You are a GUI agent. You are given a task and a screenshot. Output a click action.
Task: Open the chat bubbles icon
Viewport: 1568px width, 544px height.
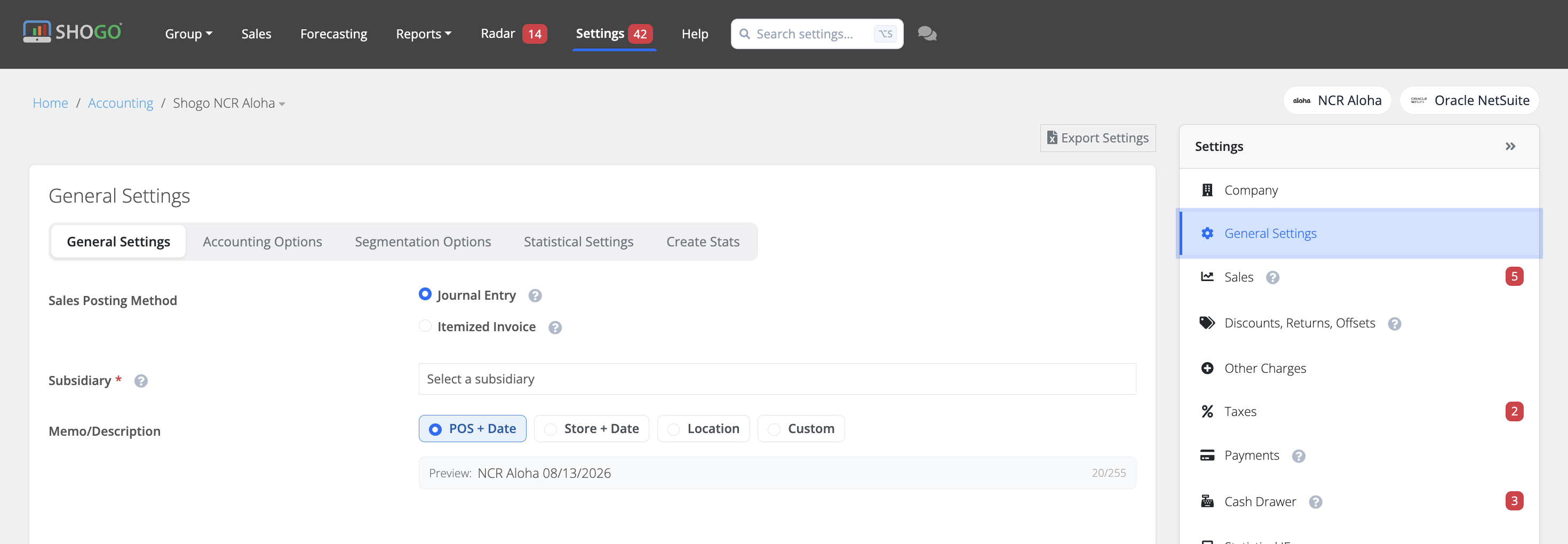[x=927, y=34]
